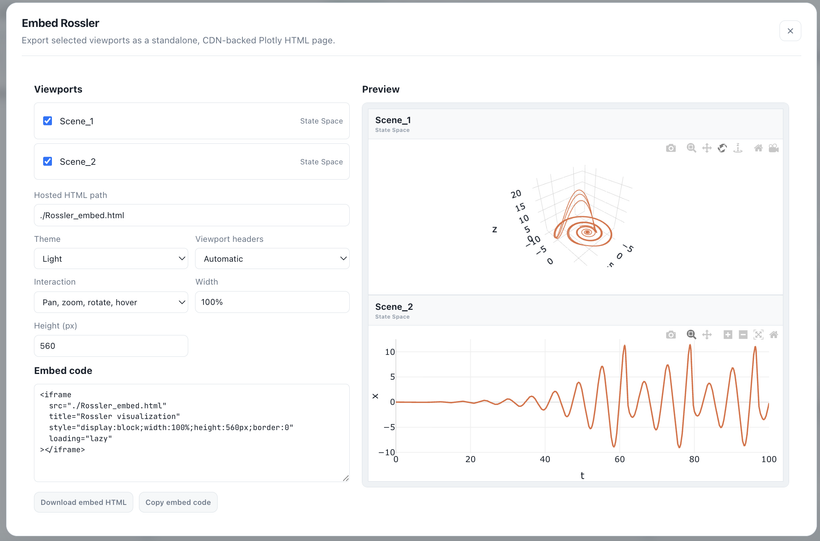Copy embed code to clipboard
The image size is (820, 541).
[178, 502]
